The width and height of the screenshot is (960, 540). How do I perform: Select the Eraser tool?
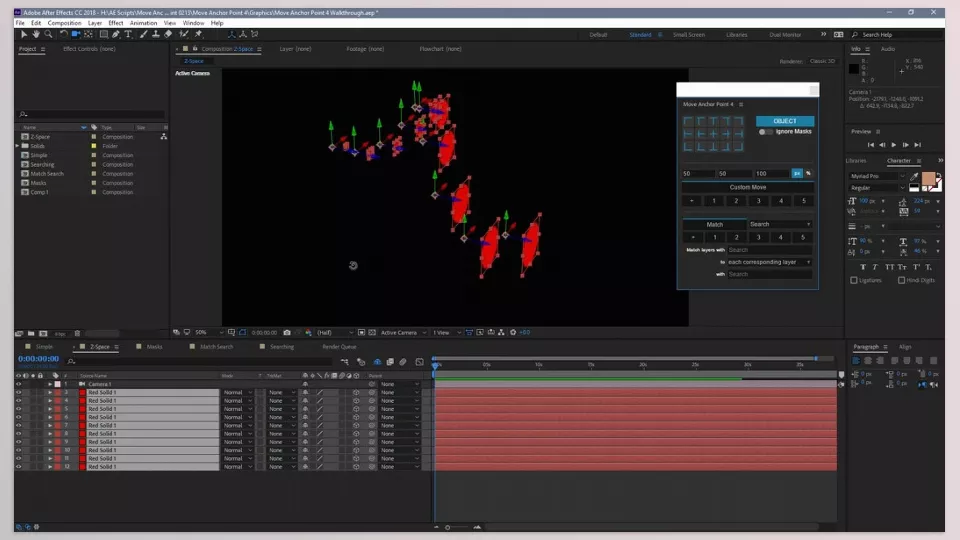(x=168, y=34)
